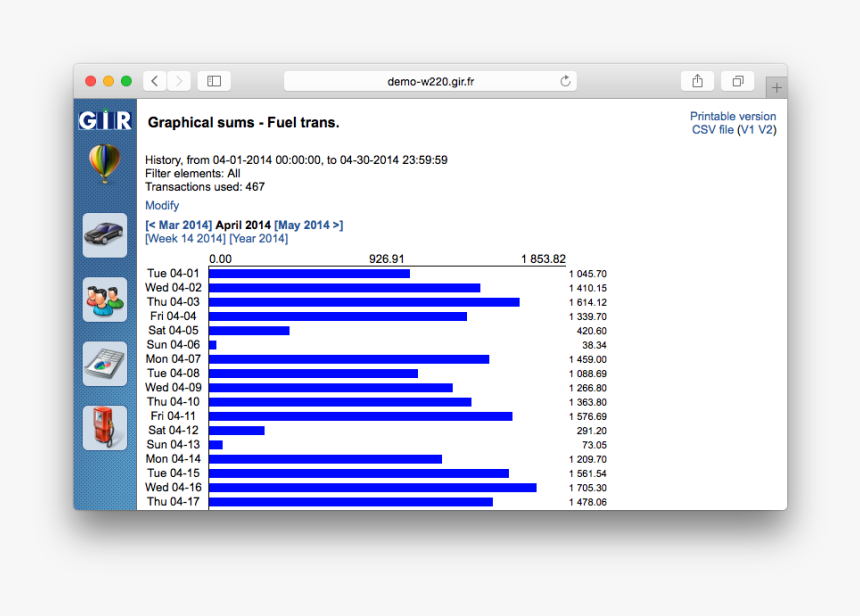Viewport: 860px width, 616px height.
Task: Open the reports chart document icon
Action: tap(105, 364)
